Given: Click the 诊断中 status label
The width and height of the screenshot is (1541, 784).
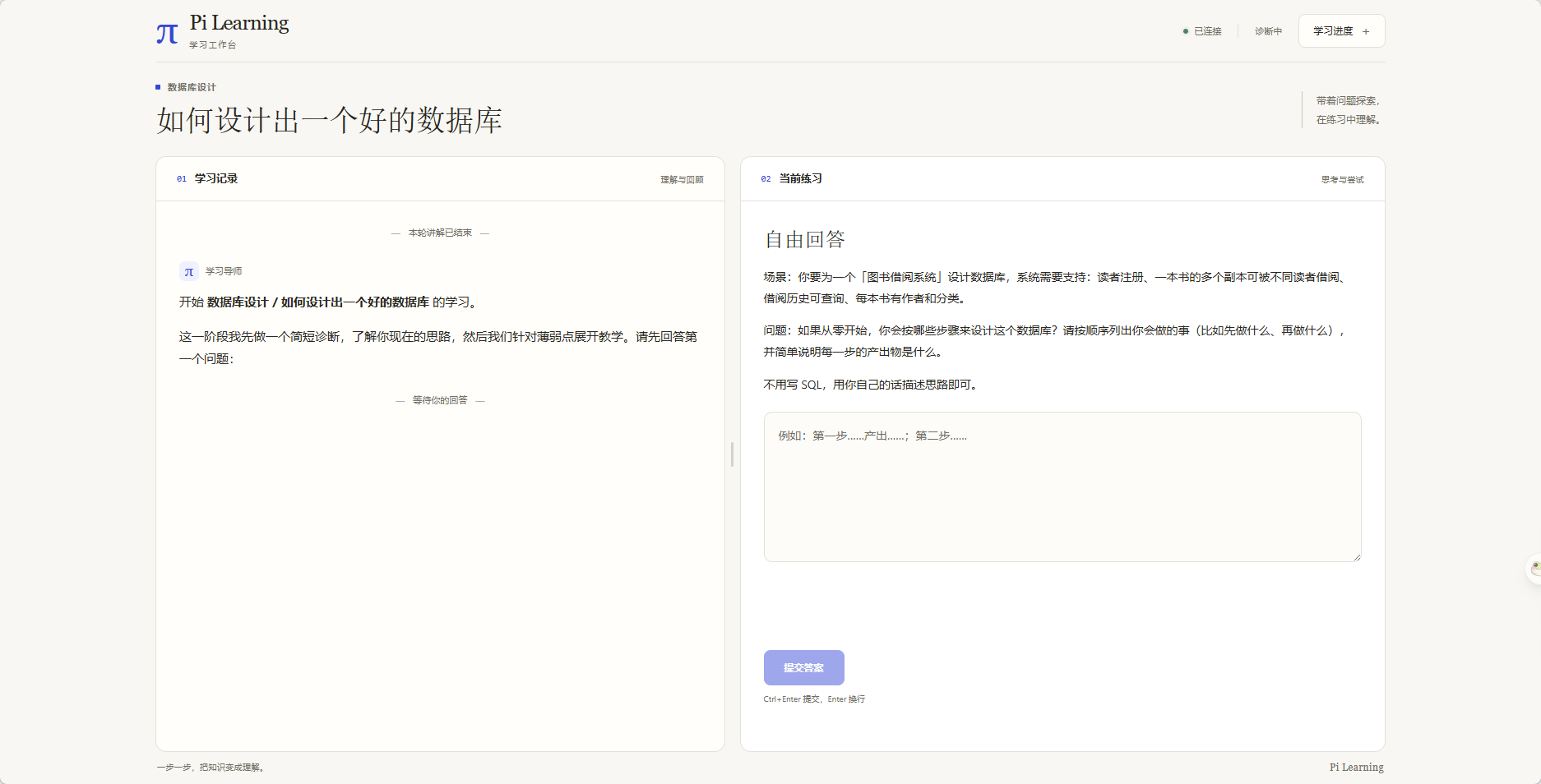Looking at the screenshot, I should coord(1268,31).
